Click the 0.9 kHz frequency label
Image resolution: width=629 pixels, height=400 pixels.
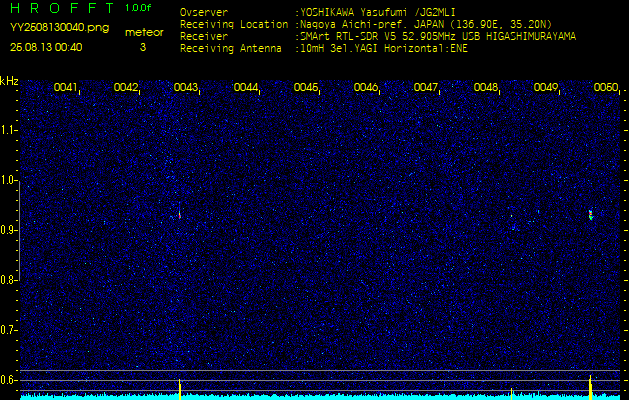(x=8, y=230)
